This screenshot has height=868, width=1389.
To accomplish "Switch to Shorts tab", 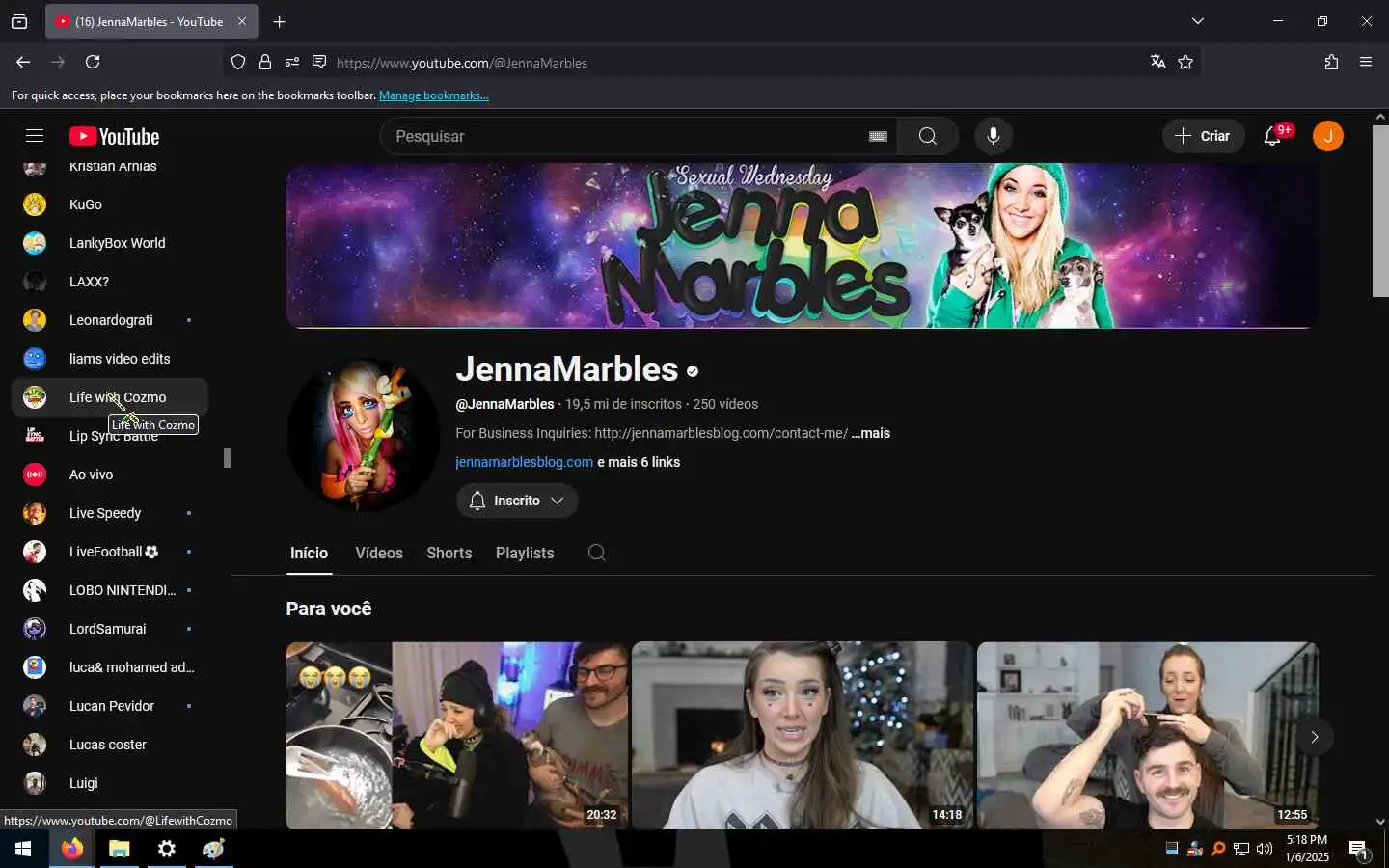I will coord(449,553).
